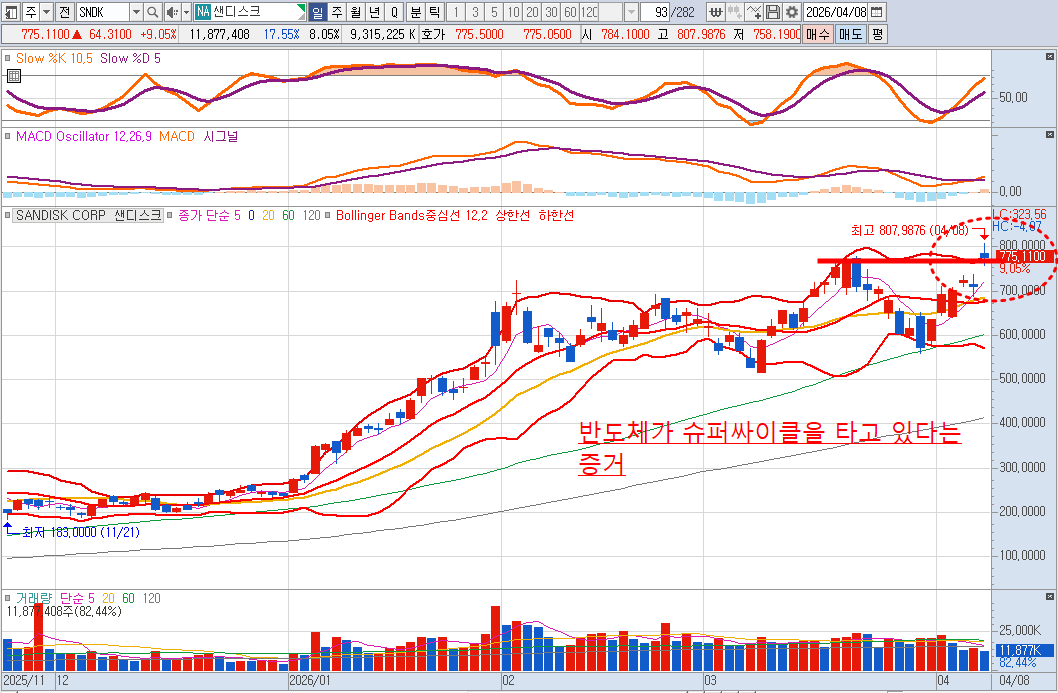Expand the SNDK ticker code dropdown
Screen dimensions: 1058x693
click(x=136, y=12)
